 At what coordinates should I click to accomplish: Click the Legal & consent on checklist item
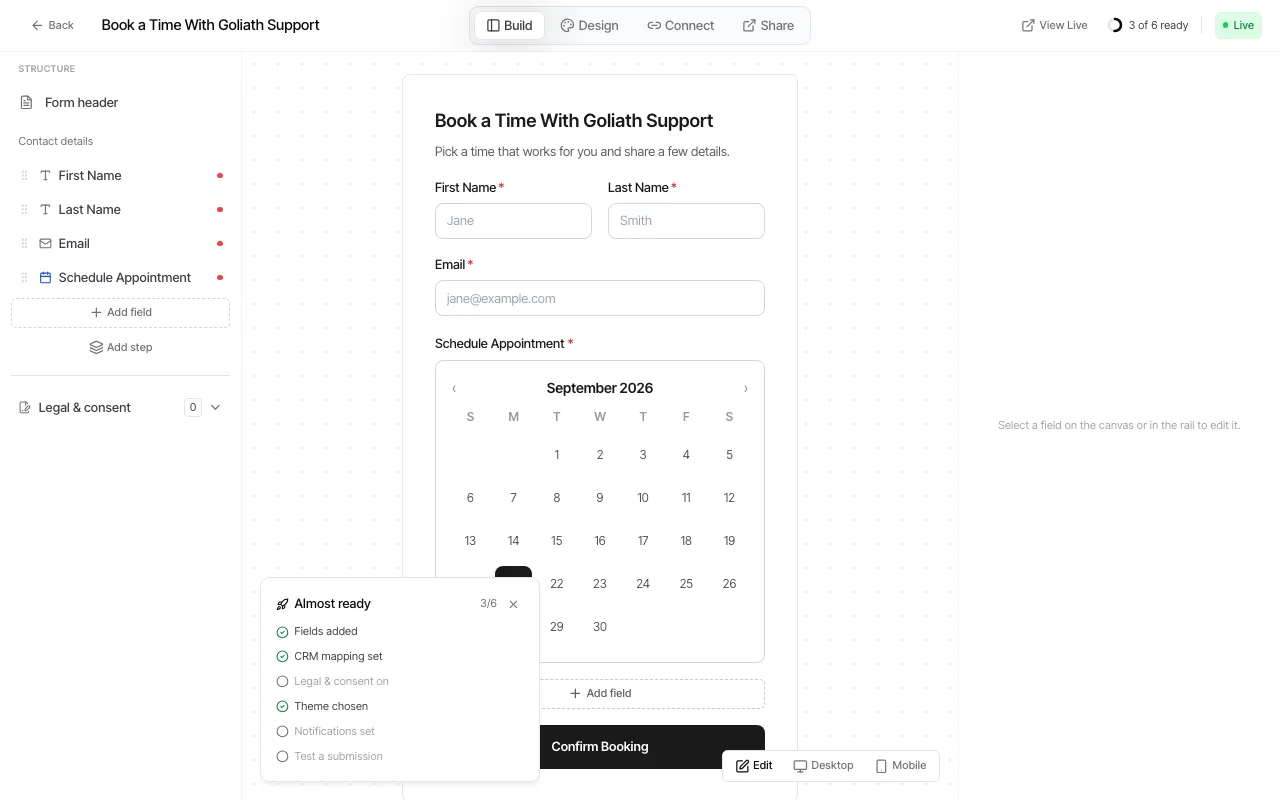[332, 681]
